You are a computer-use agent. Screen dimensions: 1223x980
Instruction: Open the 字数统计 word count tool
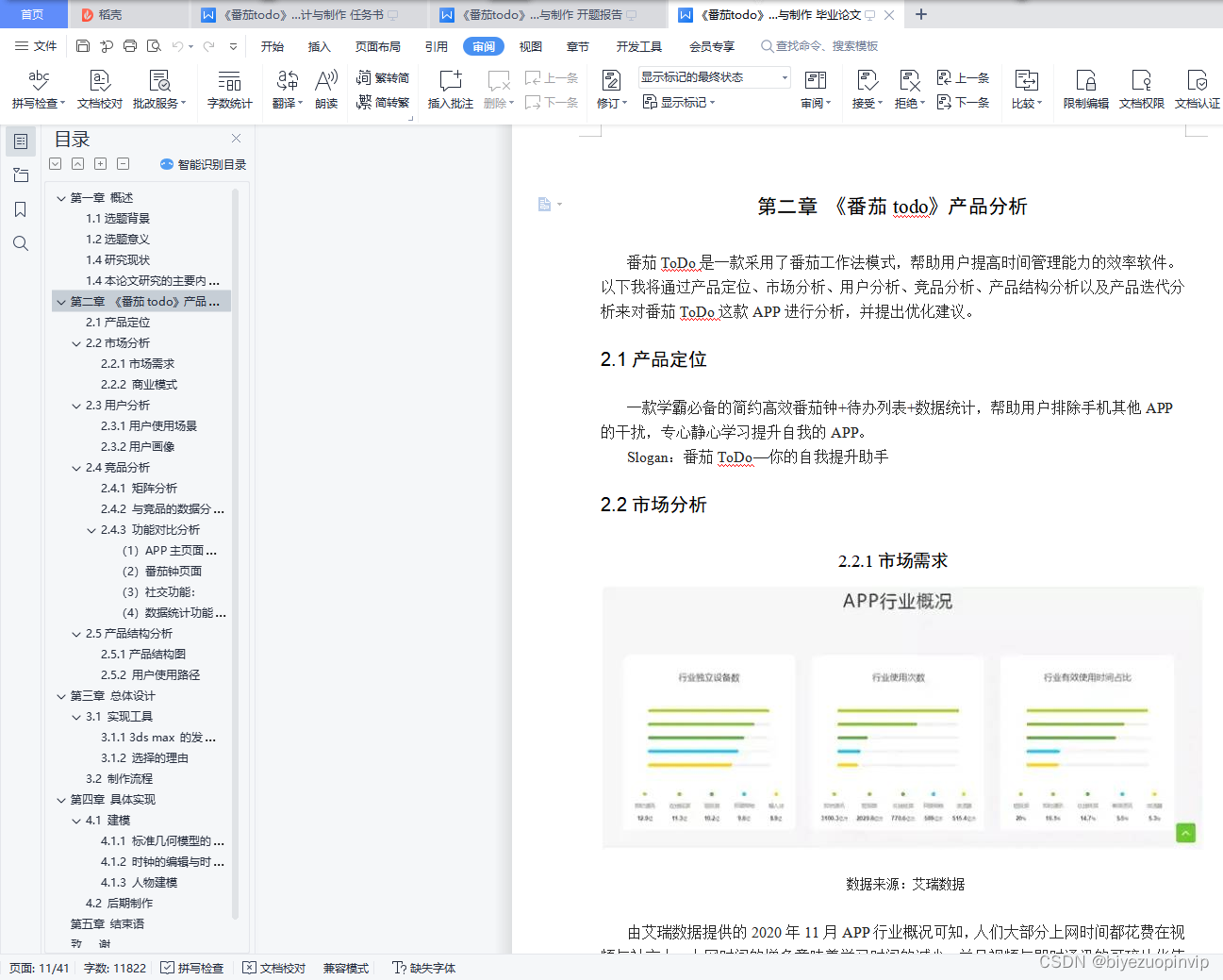(x=229, y=90)
